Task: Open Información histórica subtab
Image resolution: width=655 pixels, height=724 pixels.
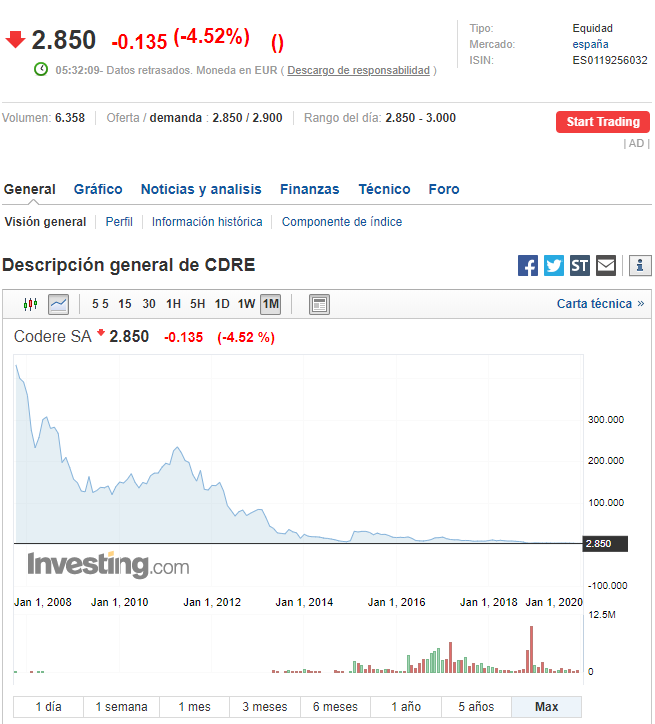Action: coord(207,222)
